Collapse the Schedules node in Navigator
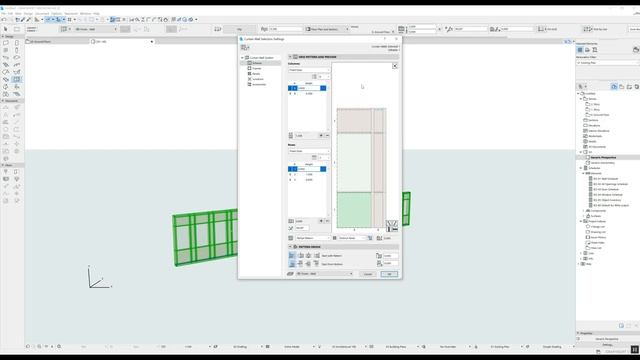The image size is (640, 360). pyautogui.click(x=581, y=168)
